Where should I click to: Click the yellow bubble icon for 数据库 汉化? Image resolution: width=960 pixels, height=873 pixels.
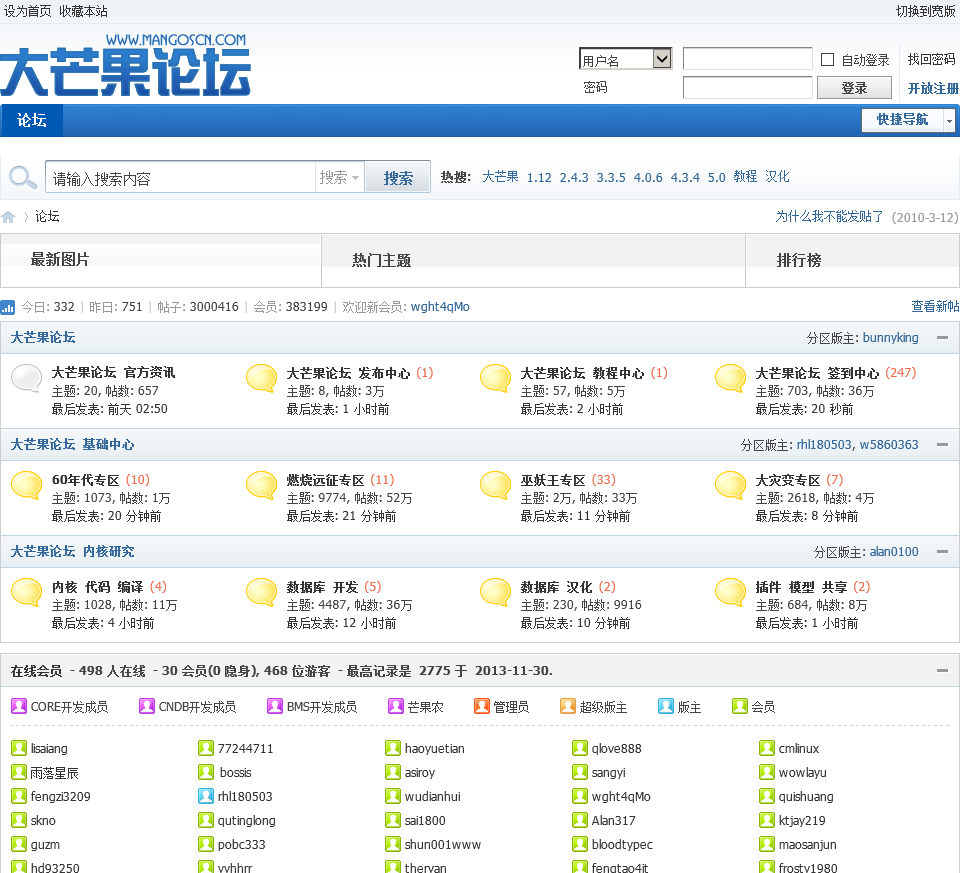(x=495, y=592)
